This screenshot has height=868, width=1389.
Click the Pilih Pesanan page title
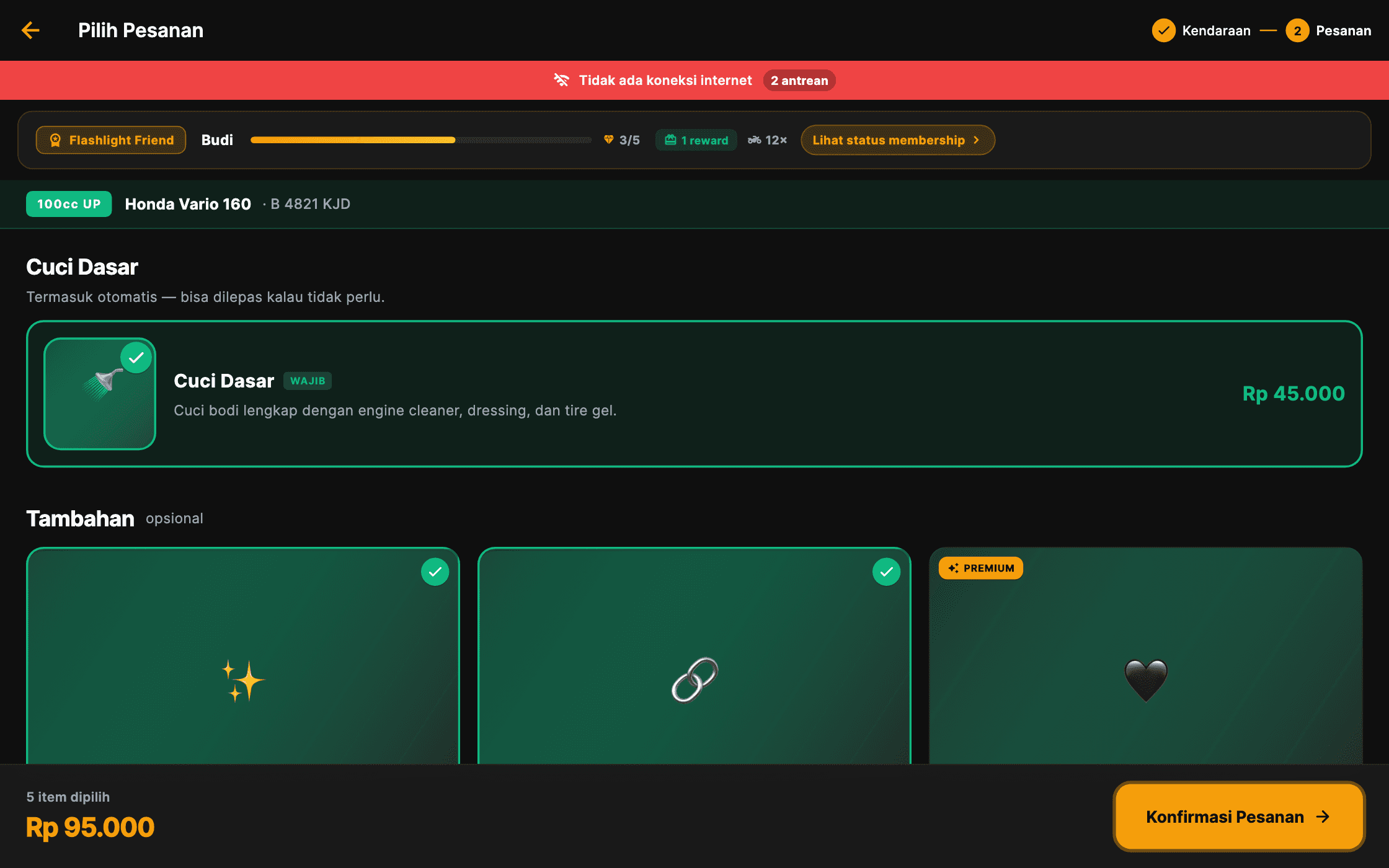pos(141,30)
